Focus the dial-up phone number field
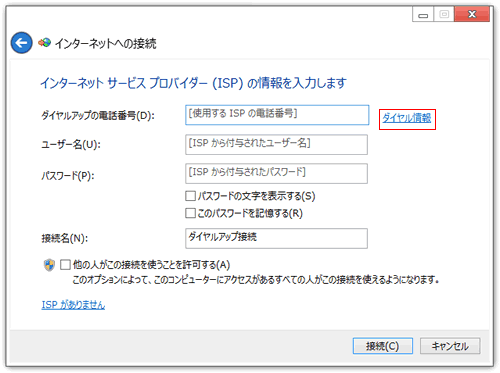Viewport: 500px width, 373px height. coord(277,115)
